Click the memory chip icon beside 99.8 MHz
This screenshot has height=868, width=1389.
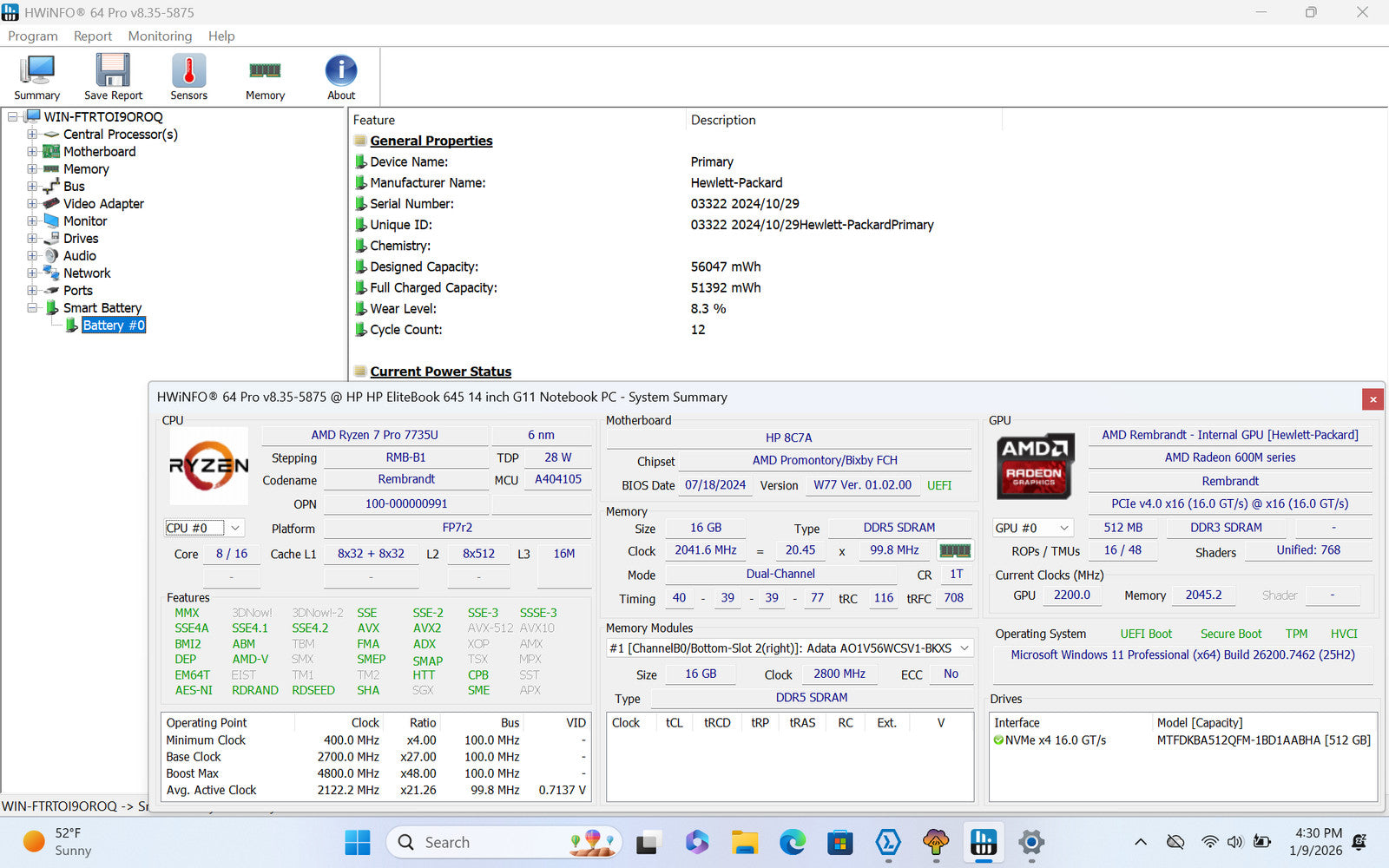pos(955,551)
